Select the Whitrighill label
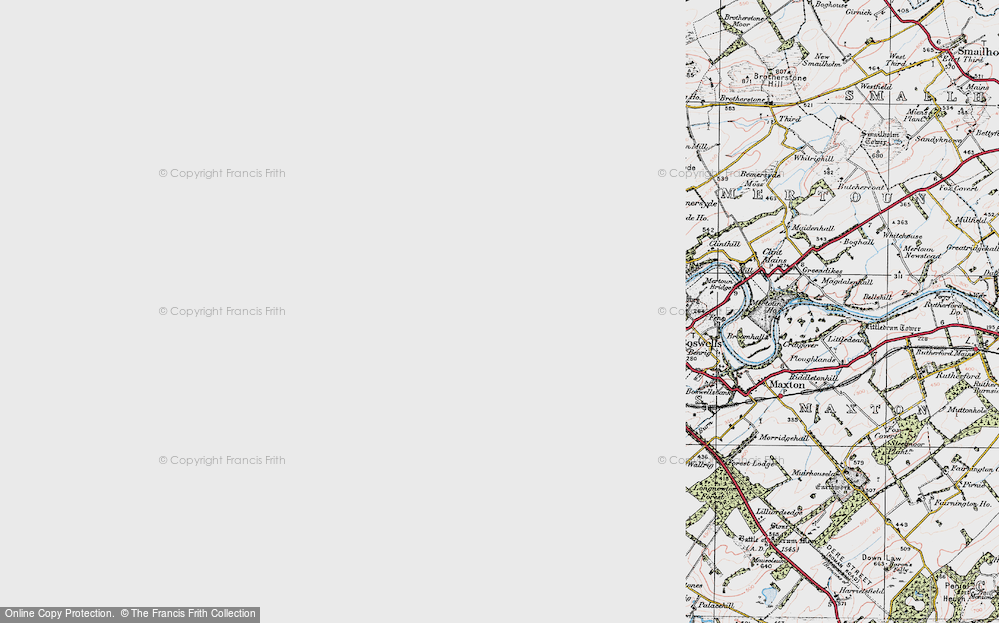This screenshot has width=999, height=623. (813, 159)
